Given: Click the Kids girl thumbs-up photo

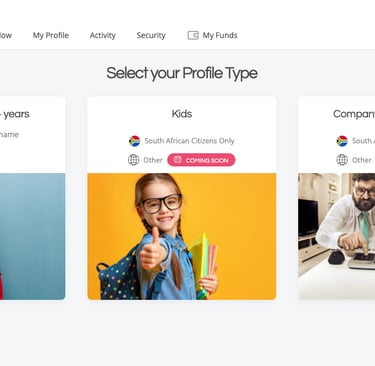Looking at the screenshot, I should click(x=182, y=236).
